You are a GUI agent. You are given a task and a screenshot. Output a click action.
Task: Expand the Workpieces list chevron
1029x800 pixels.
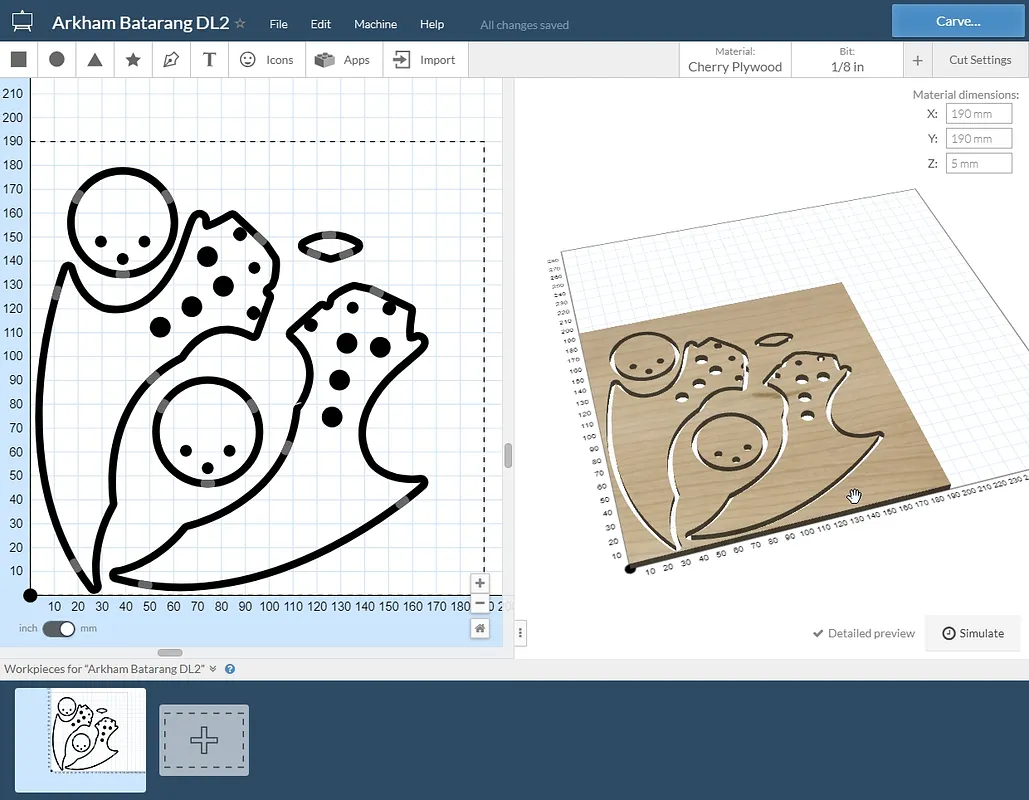click(x=213, y=668)
